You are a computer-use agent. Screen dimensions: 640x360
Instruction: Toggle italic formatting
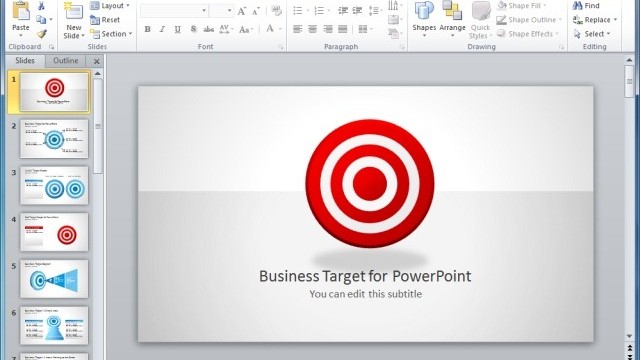(x=162, y=29)
